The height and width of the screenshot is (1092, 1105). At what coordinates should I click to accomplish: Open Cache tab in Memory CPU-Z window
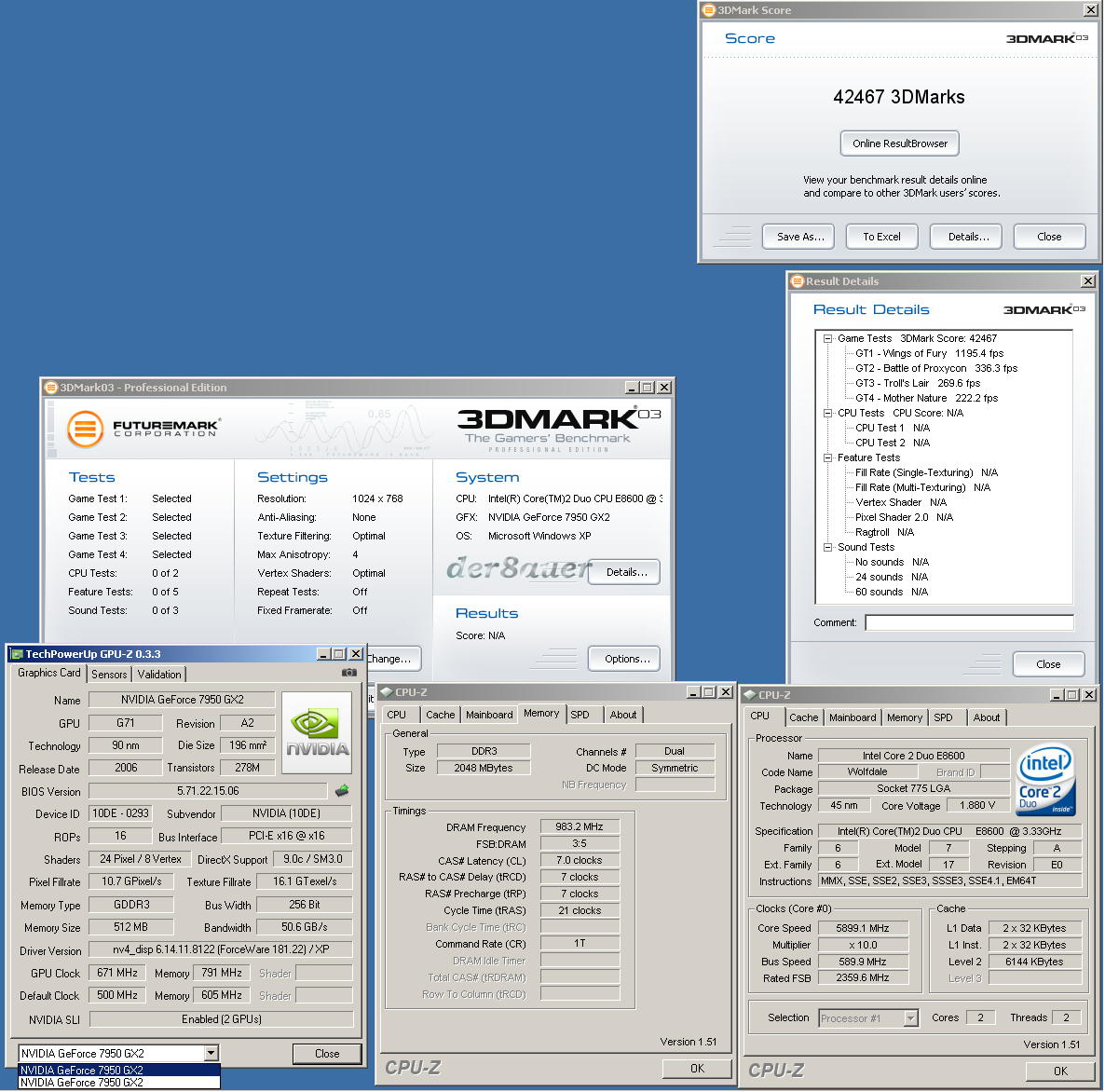pyautogui.click(x=441, y=715)
